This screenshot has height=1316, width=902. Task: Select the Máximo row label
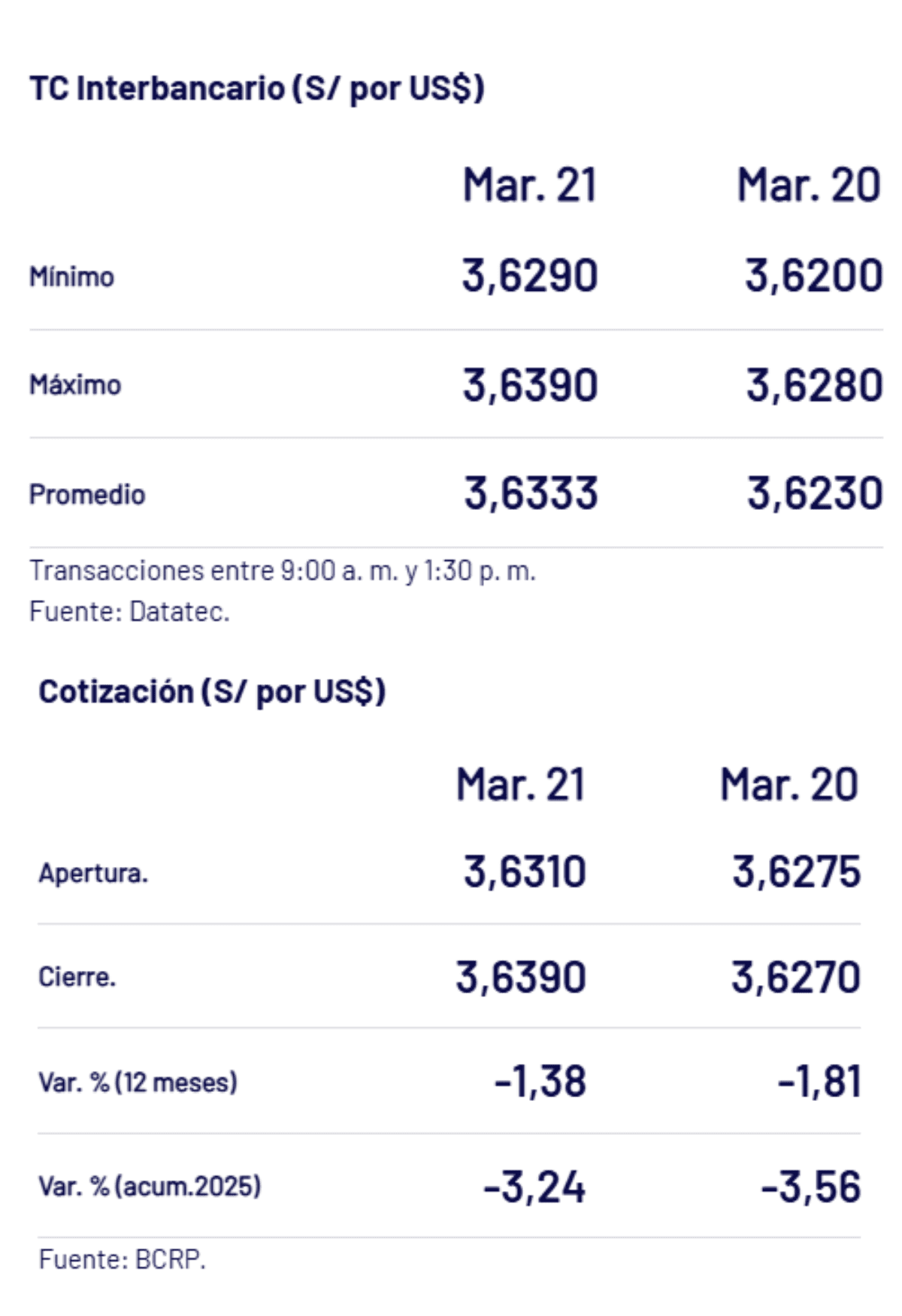pyautogui.click(x=75, y=385)
